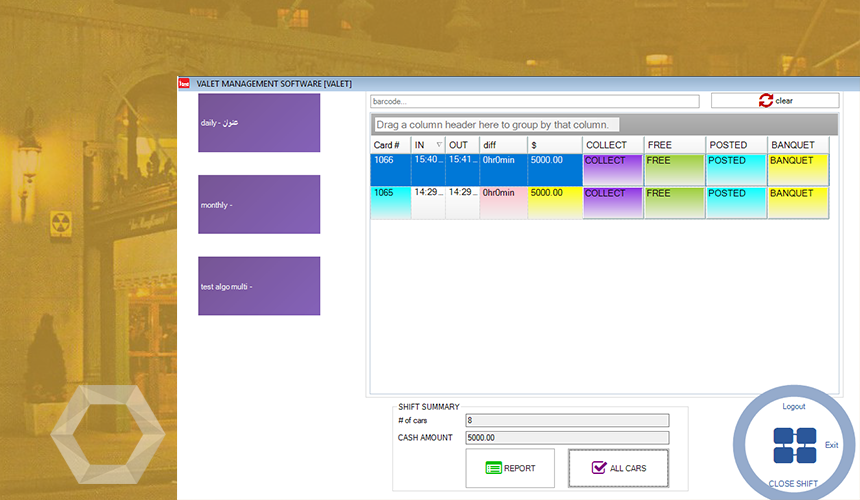860x500 pixels.
Task: Mark card 1065 as POSTED
Action: click(x=736, y=202)
